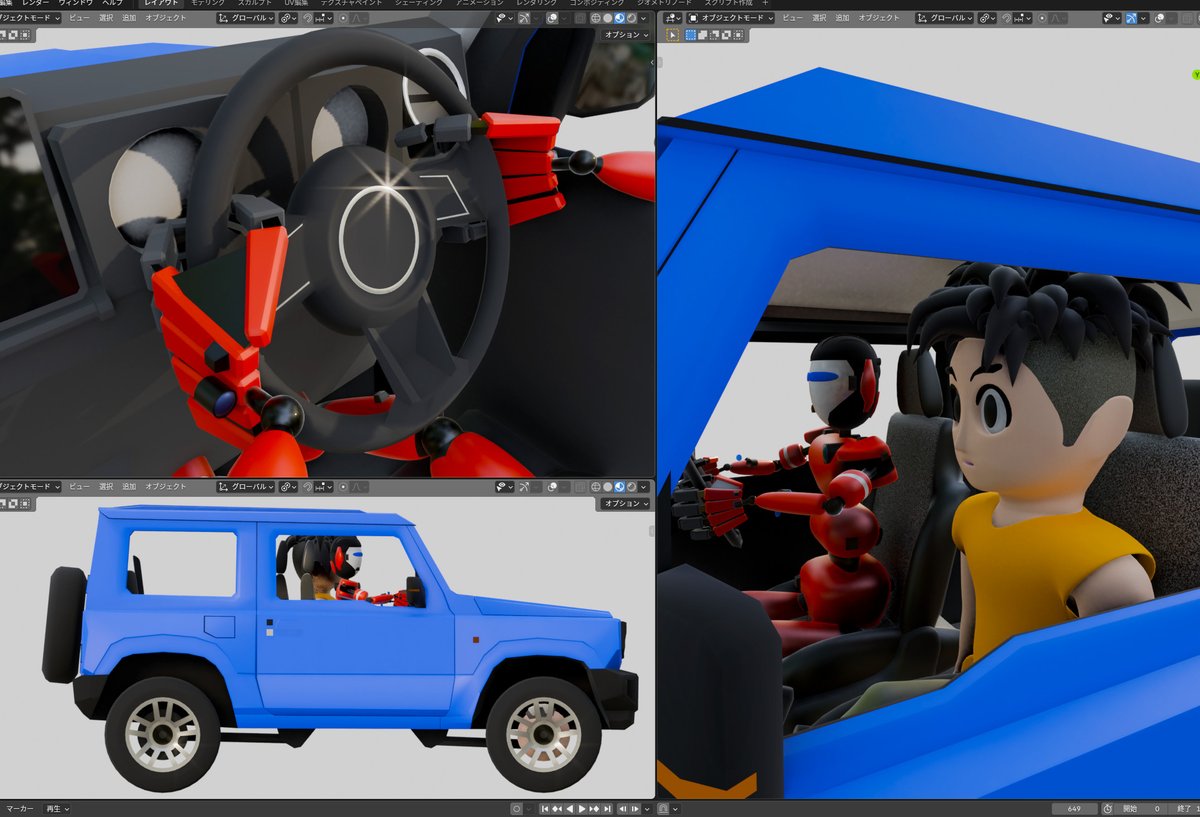Select solid shading in side-view car viewport
This screenshot has width=1200, height=817.
607,486
